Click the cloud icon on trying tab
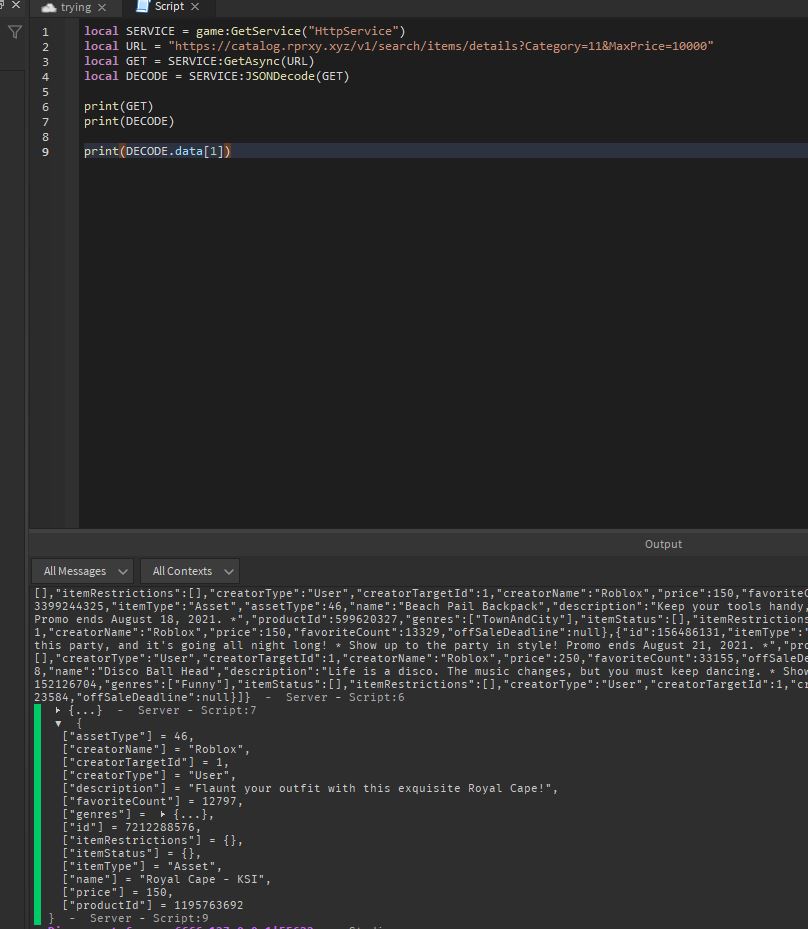Image resolution: width=808 pixels, height=929 pixels. tap(49, 8)
